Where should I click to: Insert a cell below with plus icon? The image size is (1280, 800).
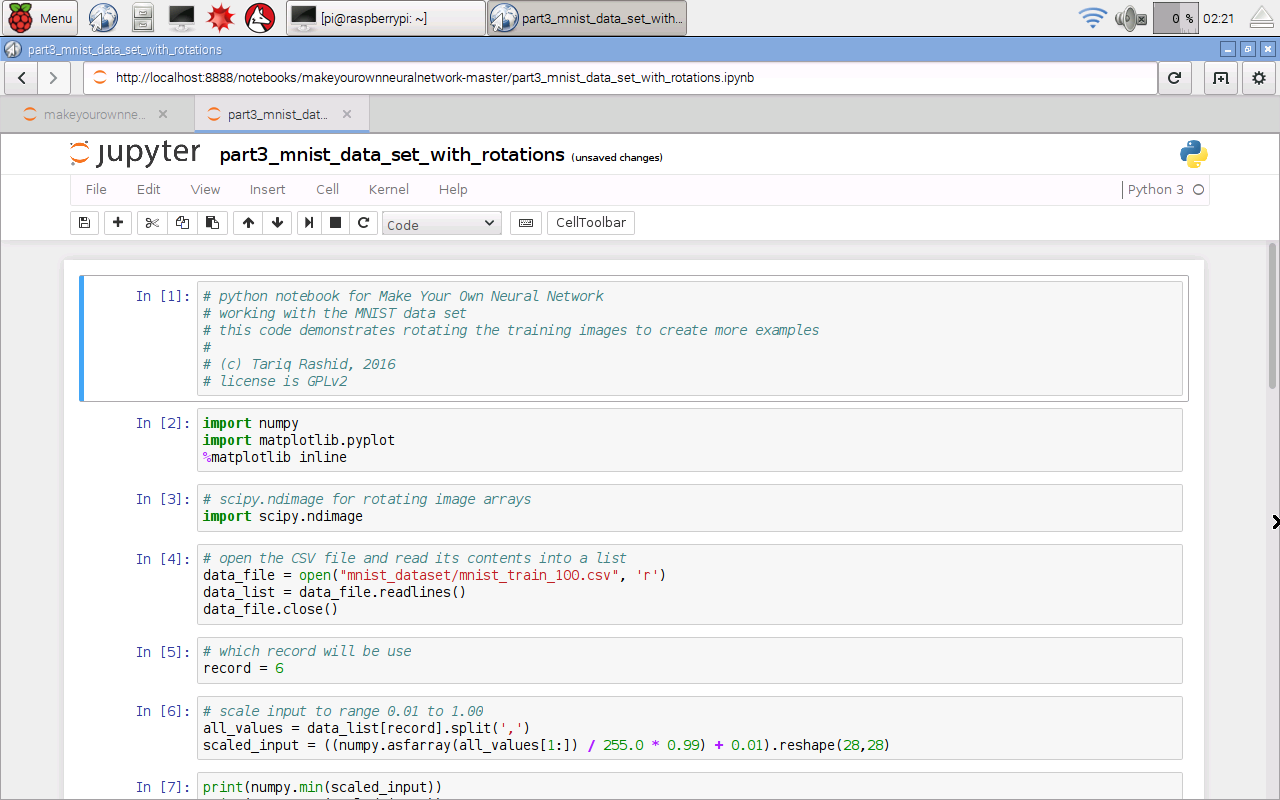(x=118, y=223)
